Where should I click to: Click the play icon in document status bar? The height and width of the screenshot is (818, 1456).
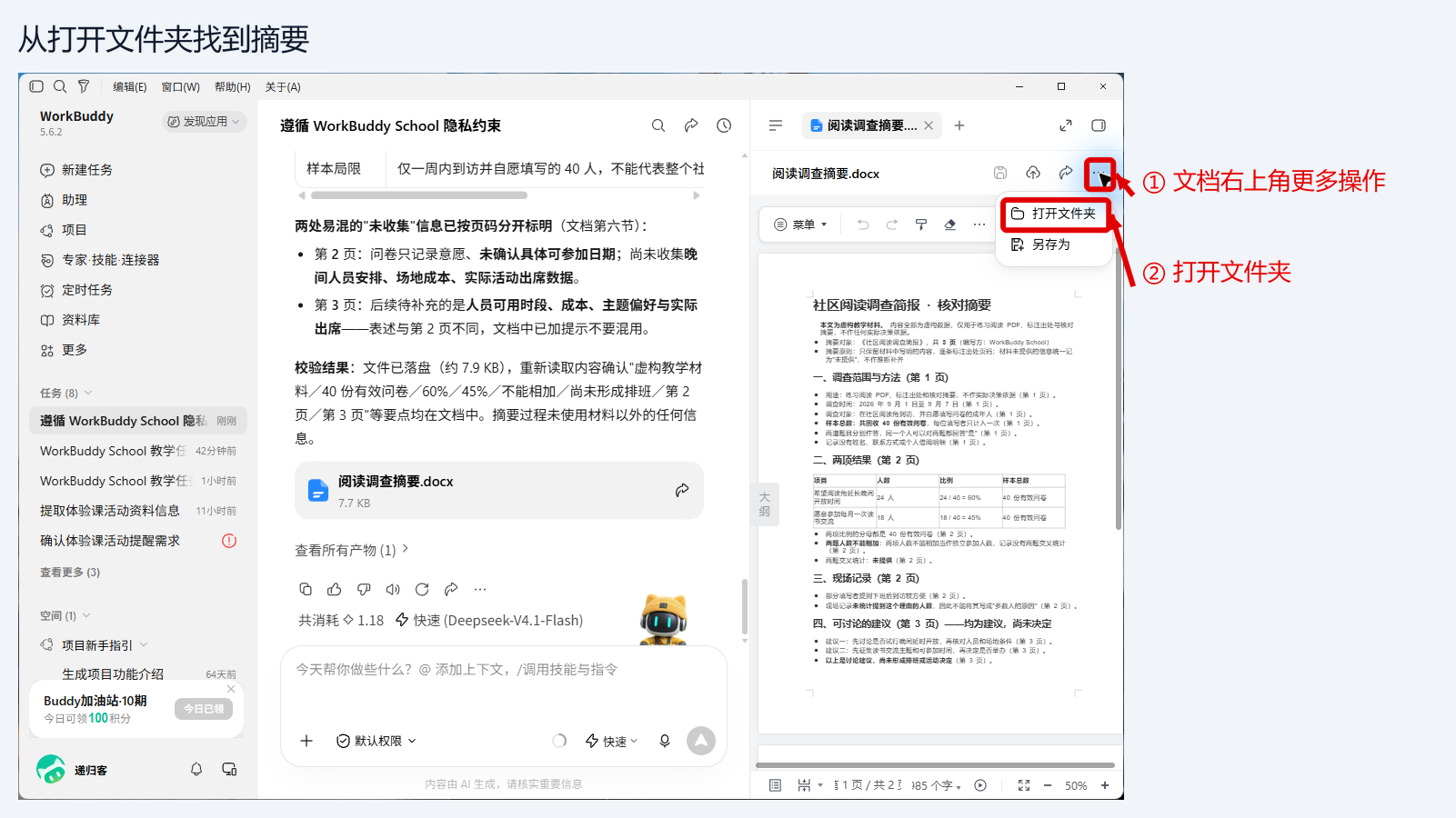tap(980, 785)
